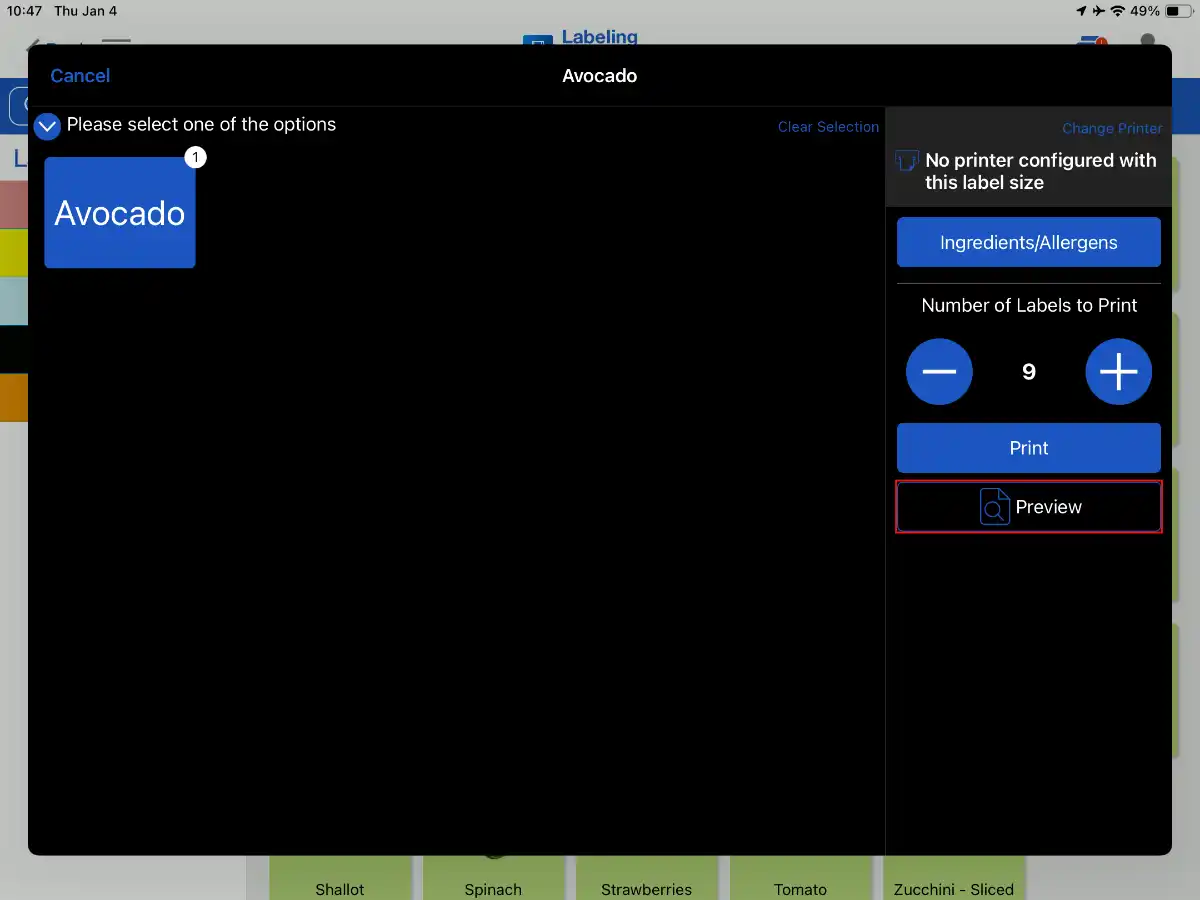This screenshot has width=1200, height=900.
Task: Pick the yellow category swatch on left
Action: (13, 252)
